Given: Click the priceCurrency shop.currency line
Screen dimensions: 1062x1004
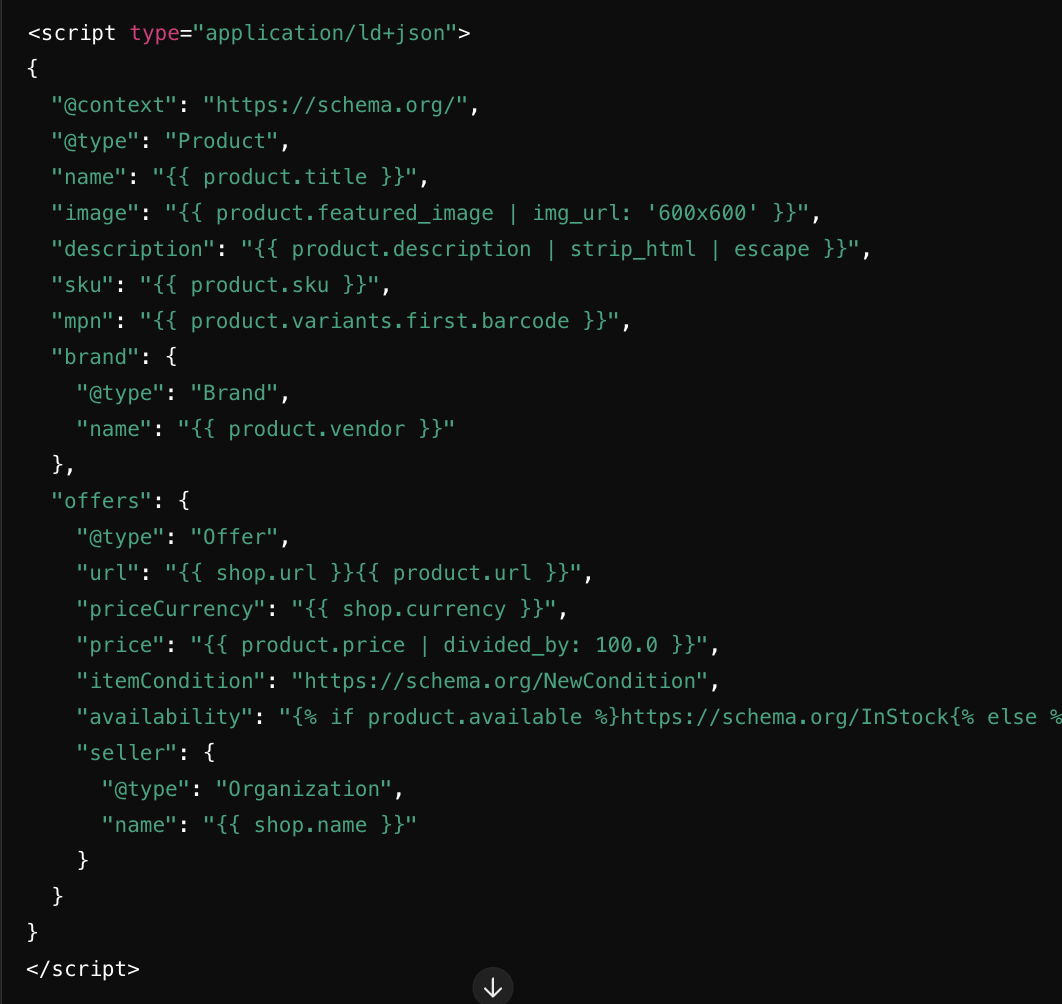Looking at the screenshot, I should point(322,608).
